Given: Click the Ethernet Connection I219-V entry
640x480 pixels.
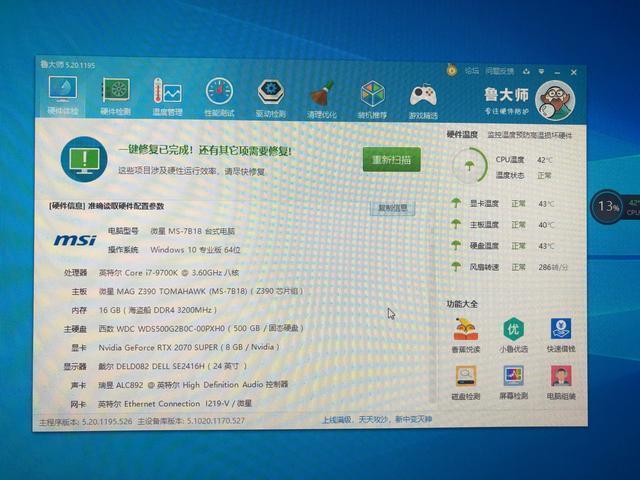Looking at the screenshot, I should point(175,404).
